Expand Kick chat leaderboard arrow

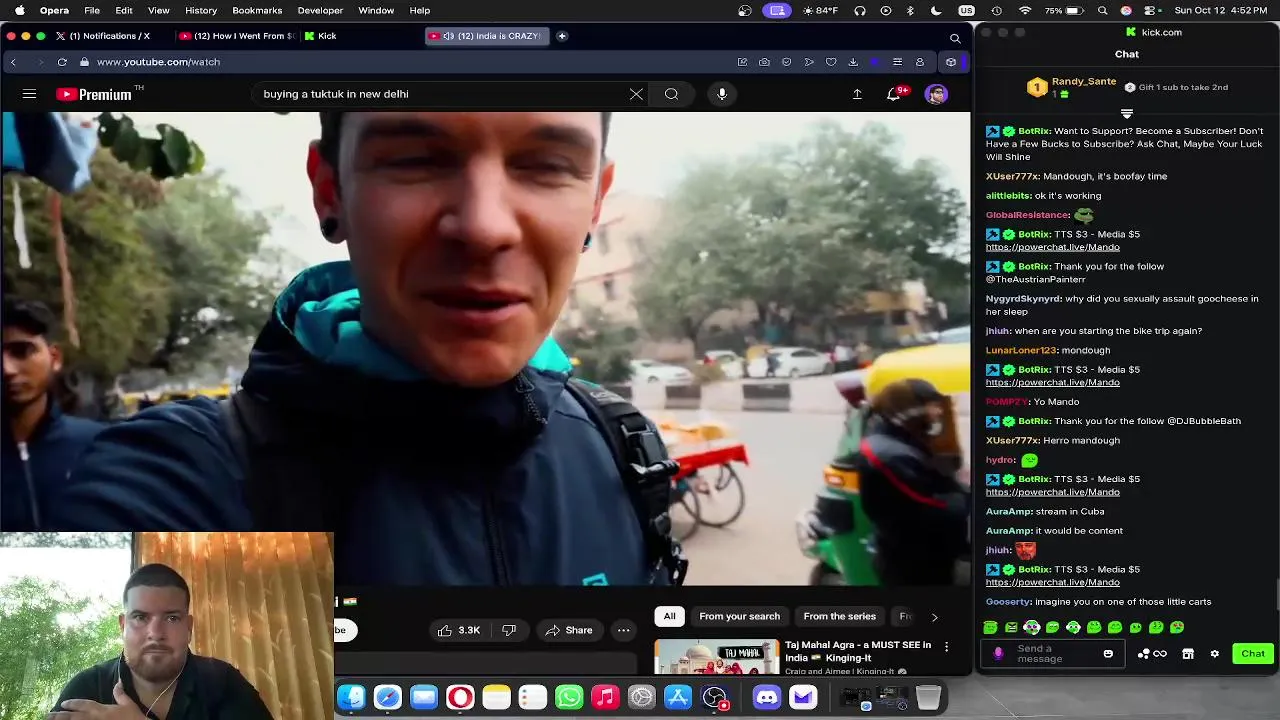point(1127,114)
